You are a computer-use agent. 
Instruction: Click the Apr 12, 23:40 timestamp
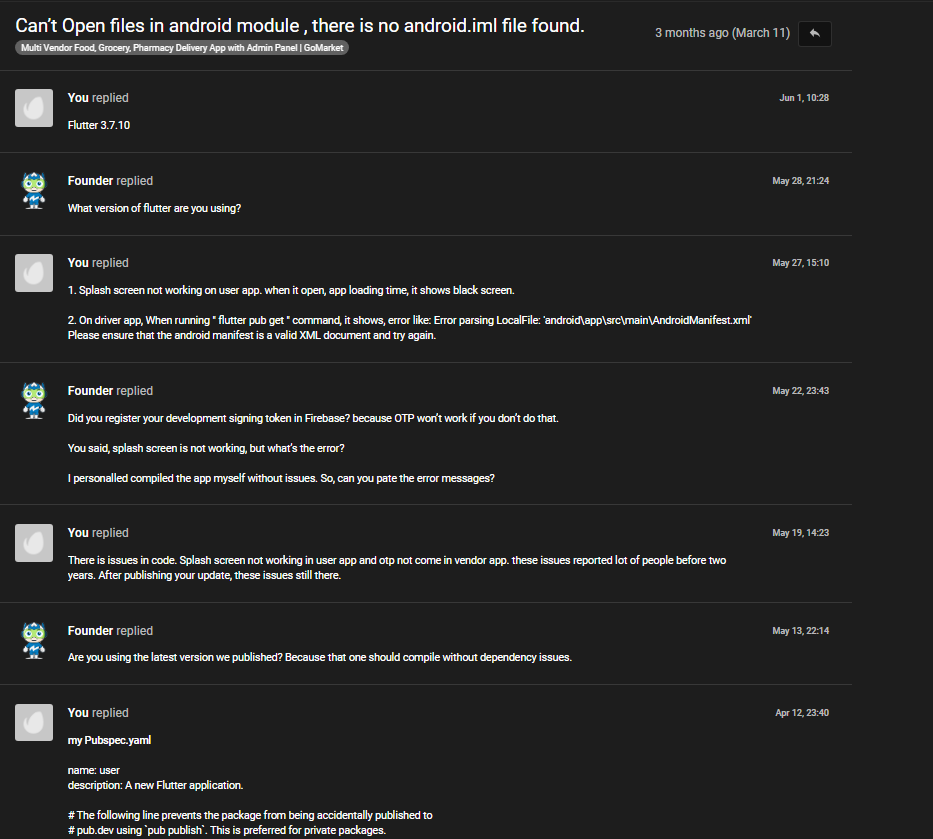pyautogui.click(x=802, y=713)
